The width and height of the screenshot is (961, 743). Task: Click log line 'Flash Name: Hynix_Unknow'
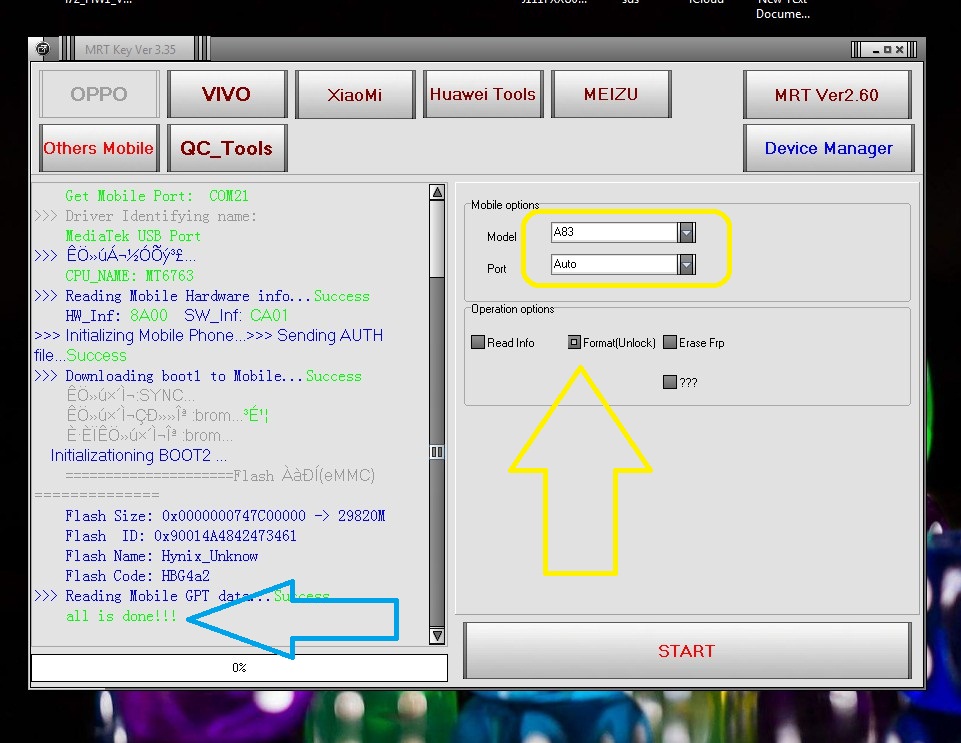tap(162, 556)
